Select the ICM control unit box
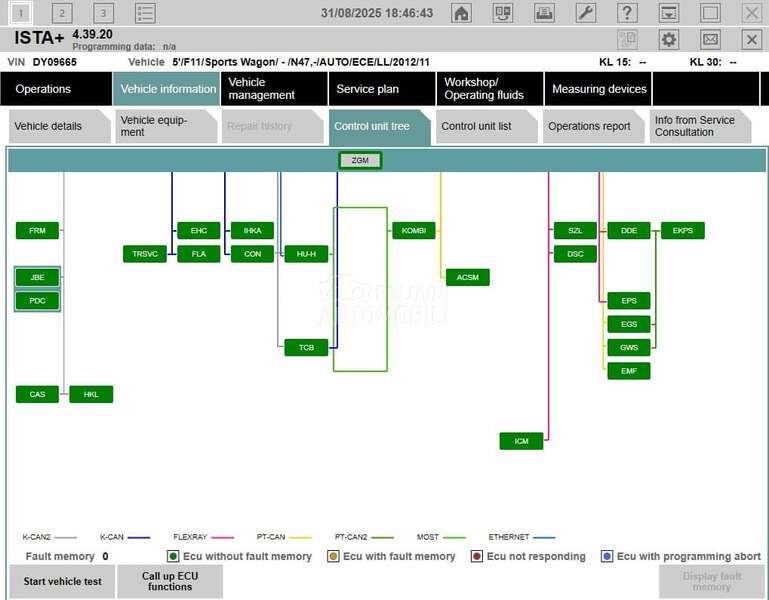 coord(521,441)
